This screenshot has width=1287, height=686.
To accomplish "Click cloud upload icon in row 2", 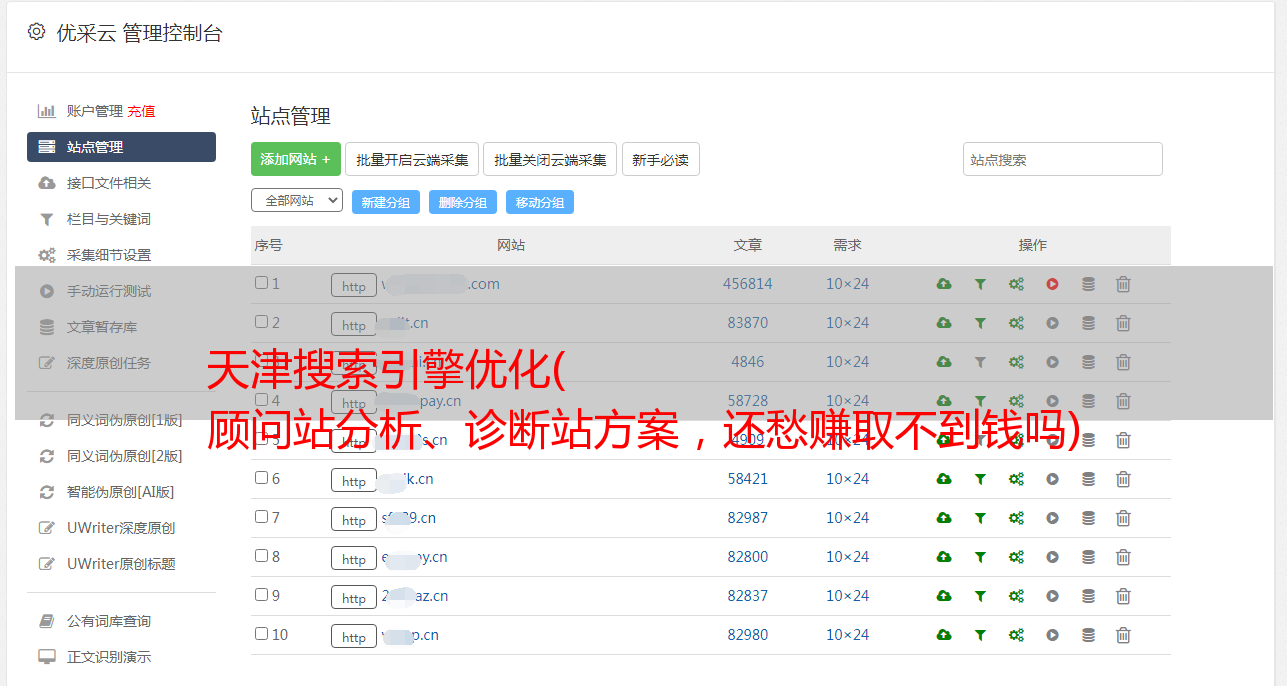I will 944,323.
